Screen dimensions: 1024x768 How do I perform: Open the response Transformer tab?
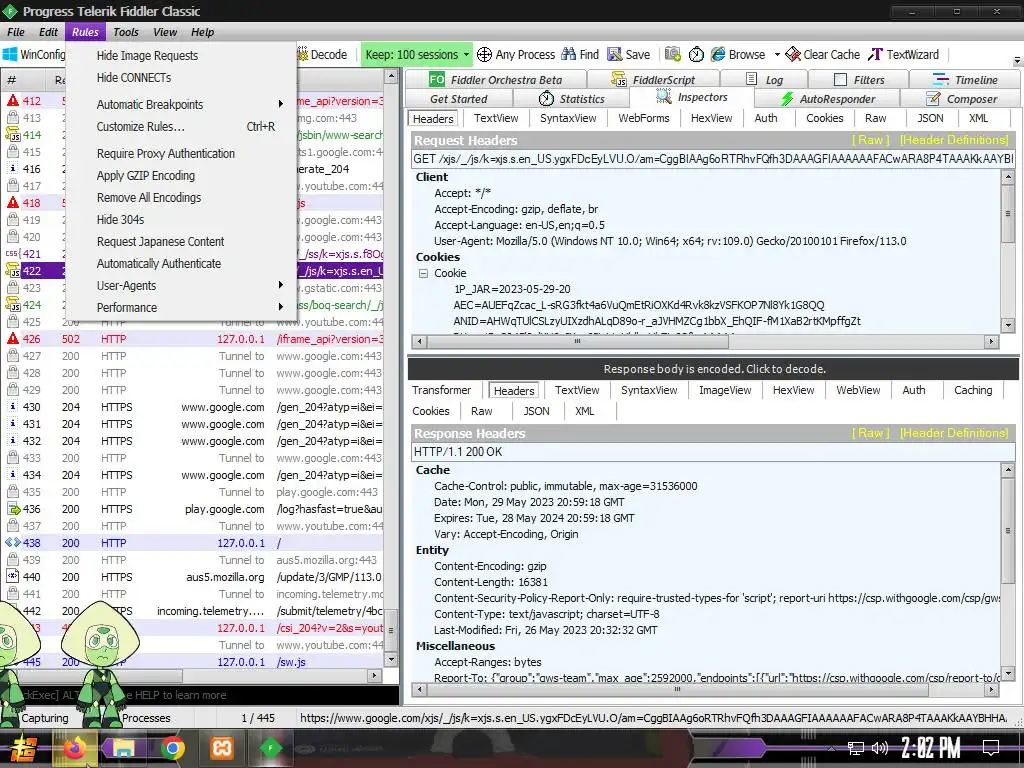point(441,390)
